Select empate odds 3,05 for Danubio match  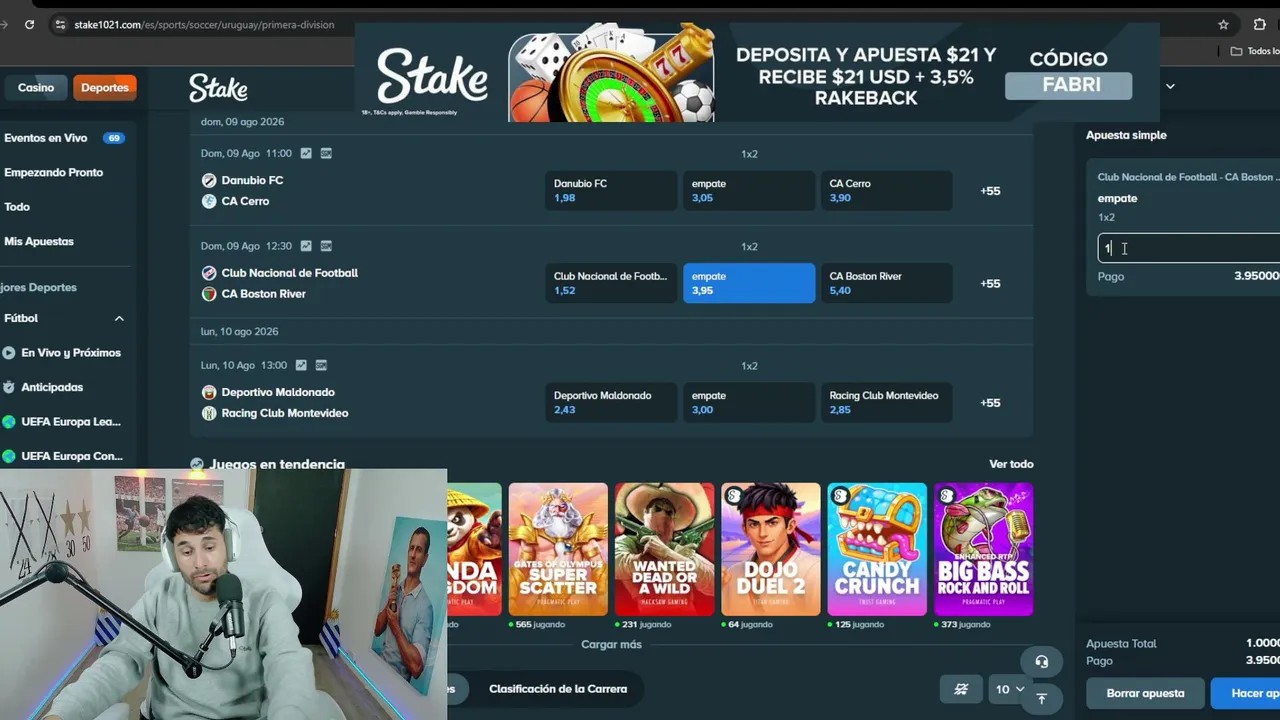click(x=749, y=191)
